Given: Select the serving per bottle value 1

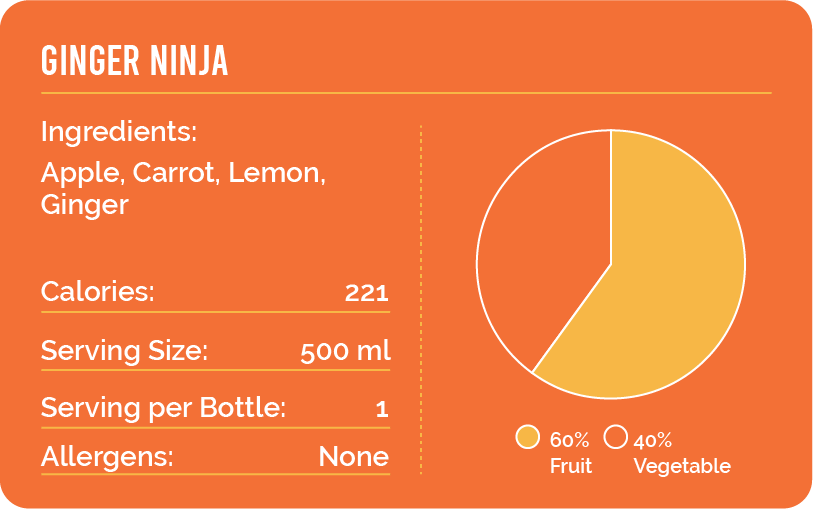Looking at the screenshot, I should [381, 409].
